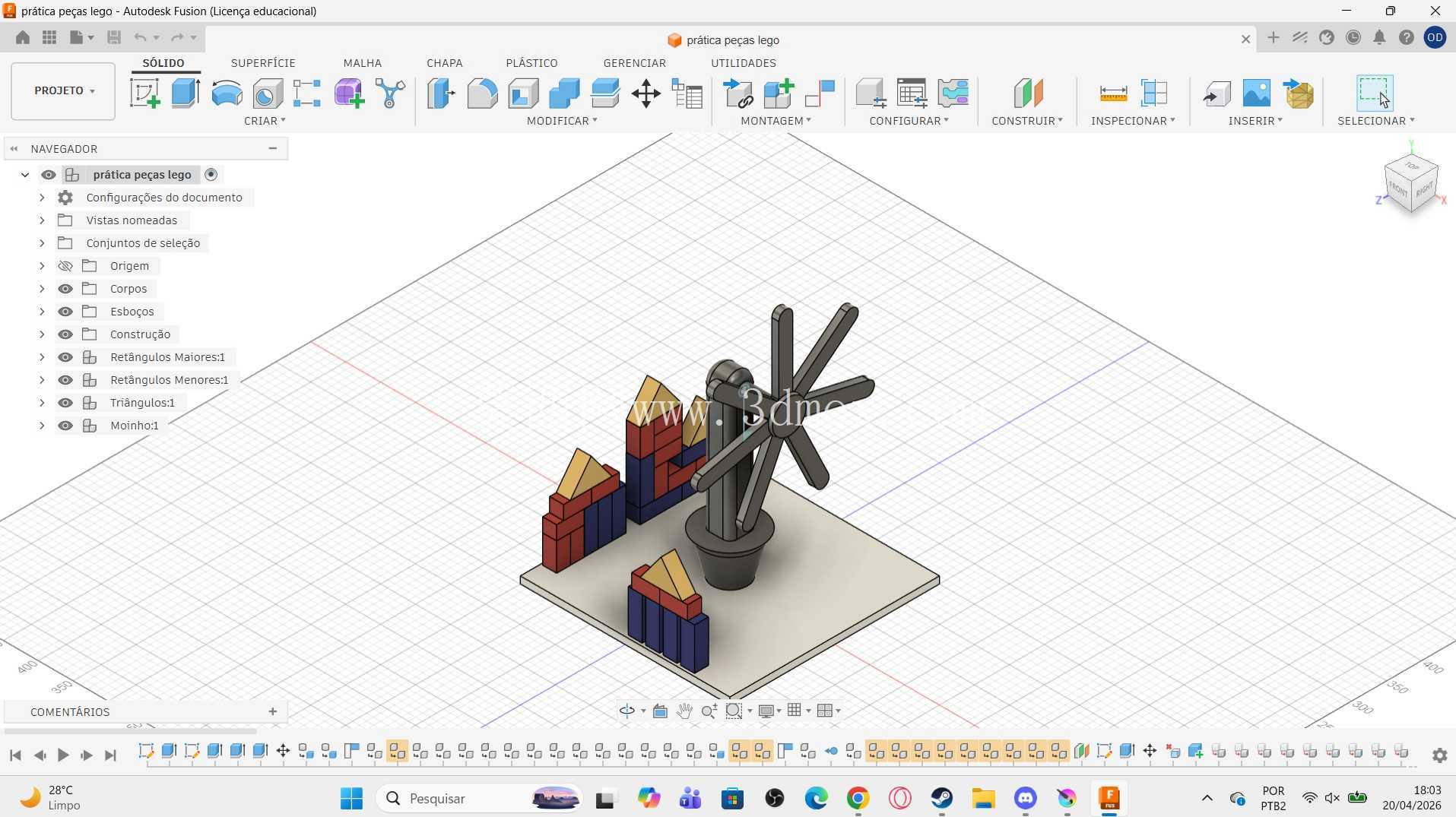
Task: Collapse the prática peças lego root node
Action: tap(25, 175)
